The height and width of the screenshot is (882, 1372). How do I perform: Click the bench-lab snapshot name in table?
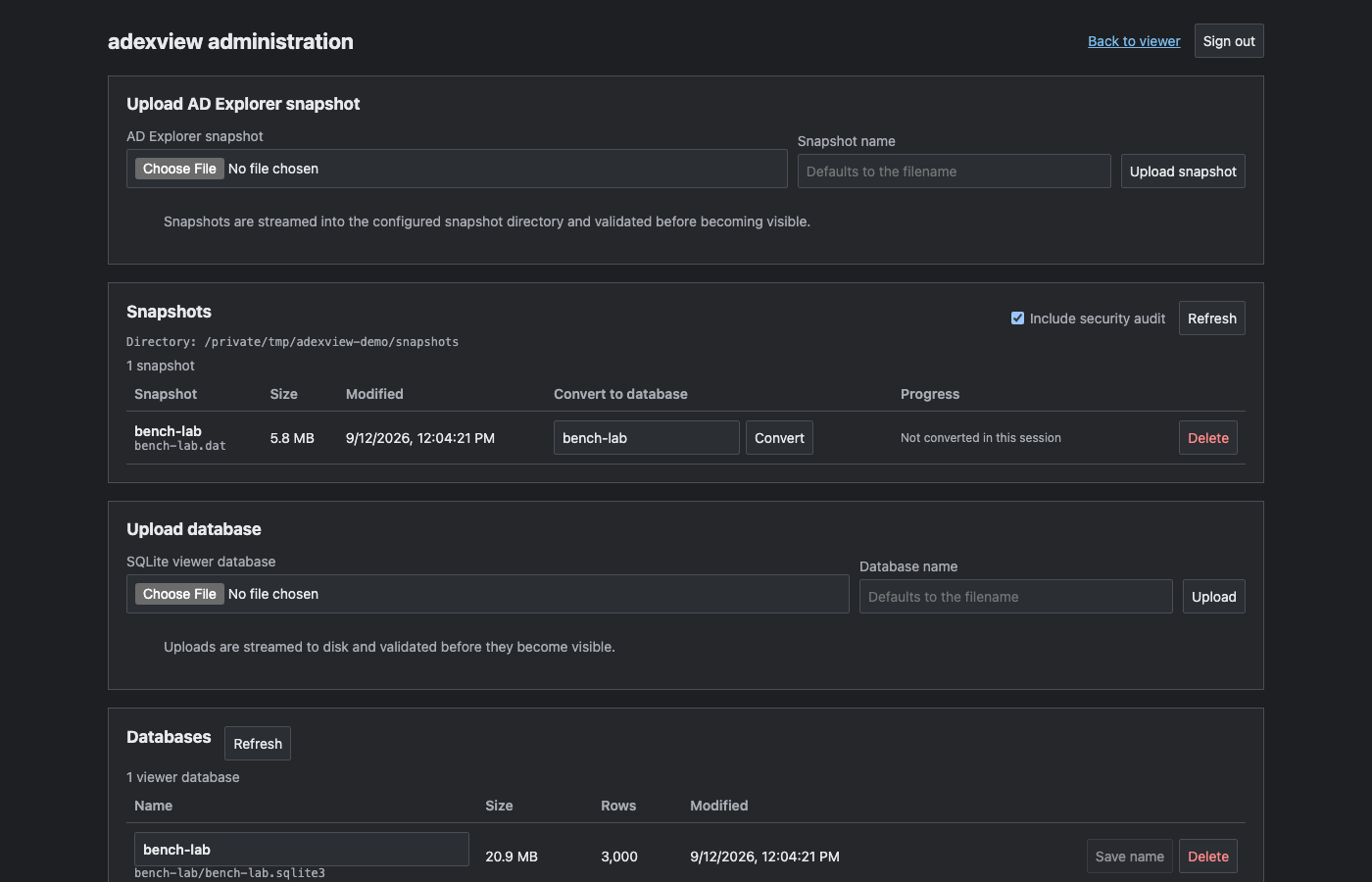click(168, 431)
